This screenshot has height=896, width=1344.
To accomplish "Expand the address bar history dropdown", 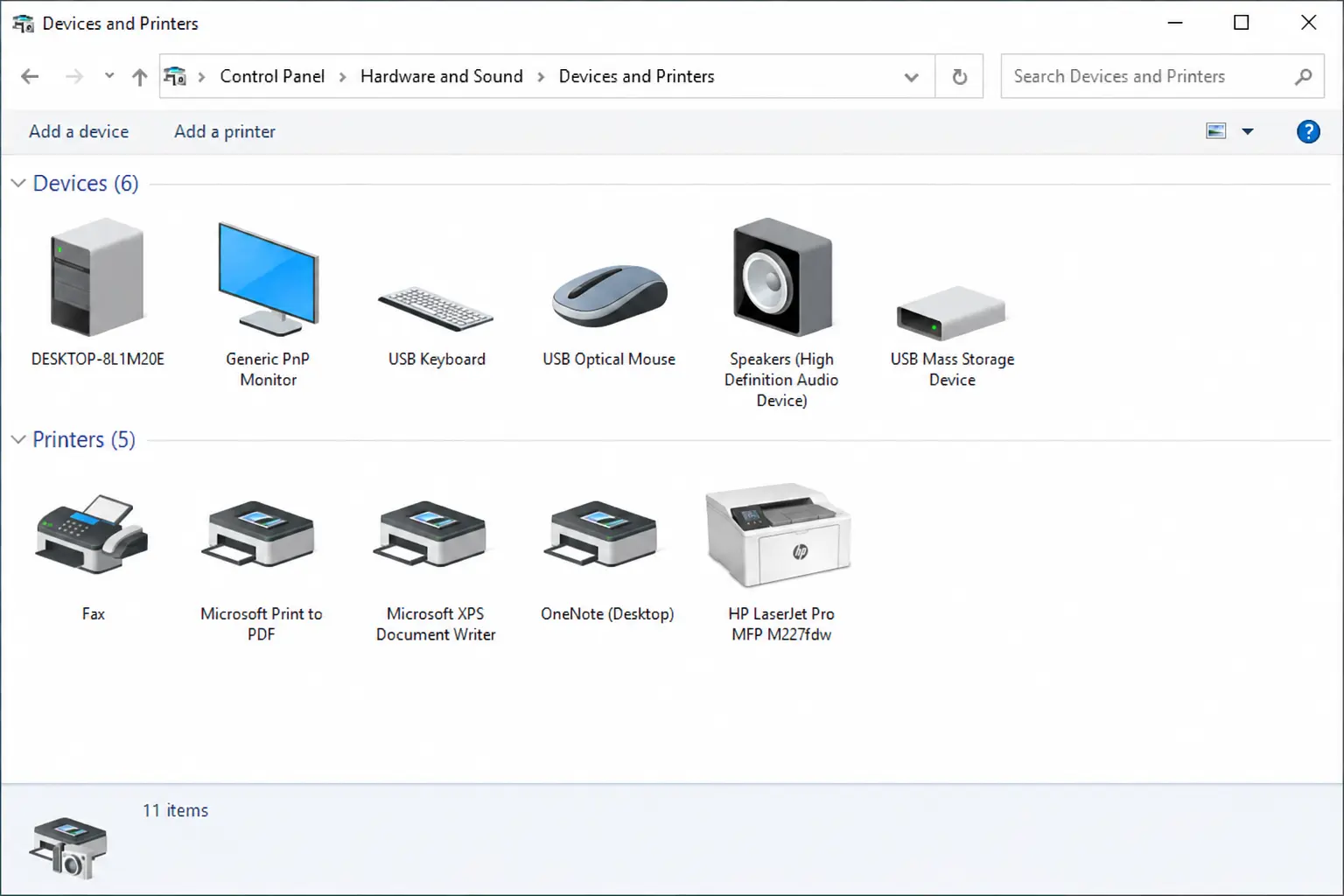I will pyautogui.click(x=911, y=77).
